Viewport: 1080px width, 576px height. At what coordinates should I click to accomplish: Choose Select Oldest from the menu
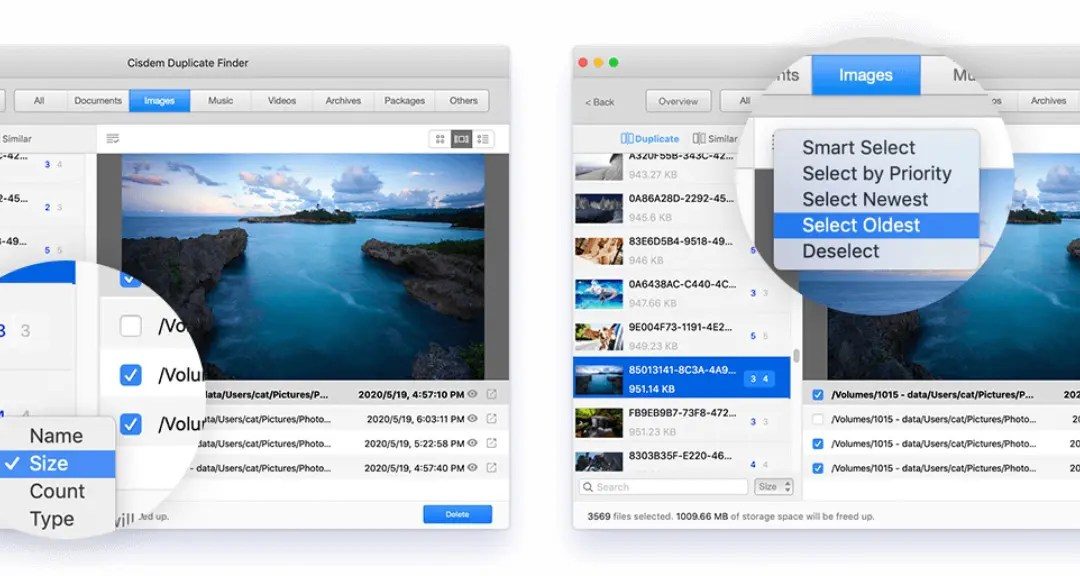(862, 225)
